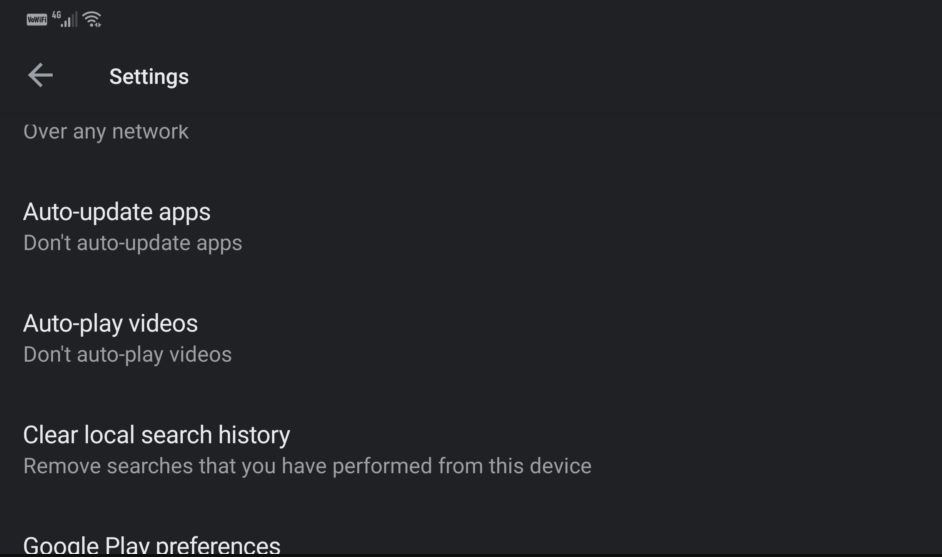Tap the back arrow in Settings header

(40, 75)
